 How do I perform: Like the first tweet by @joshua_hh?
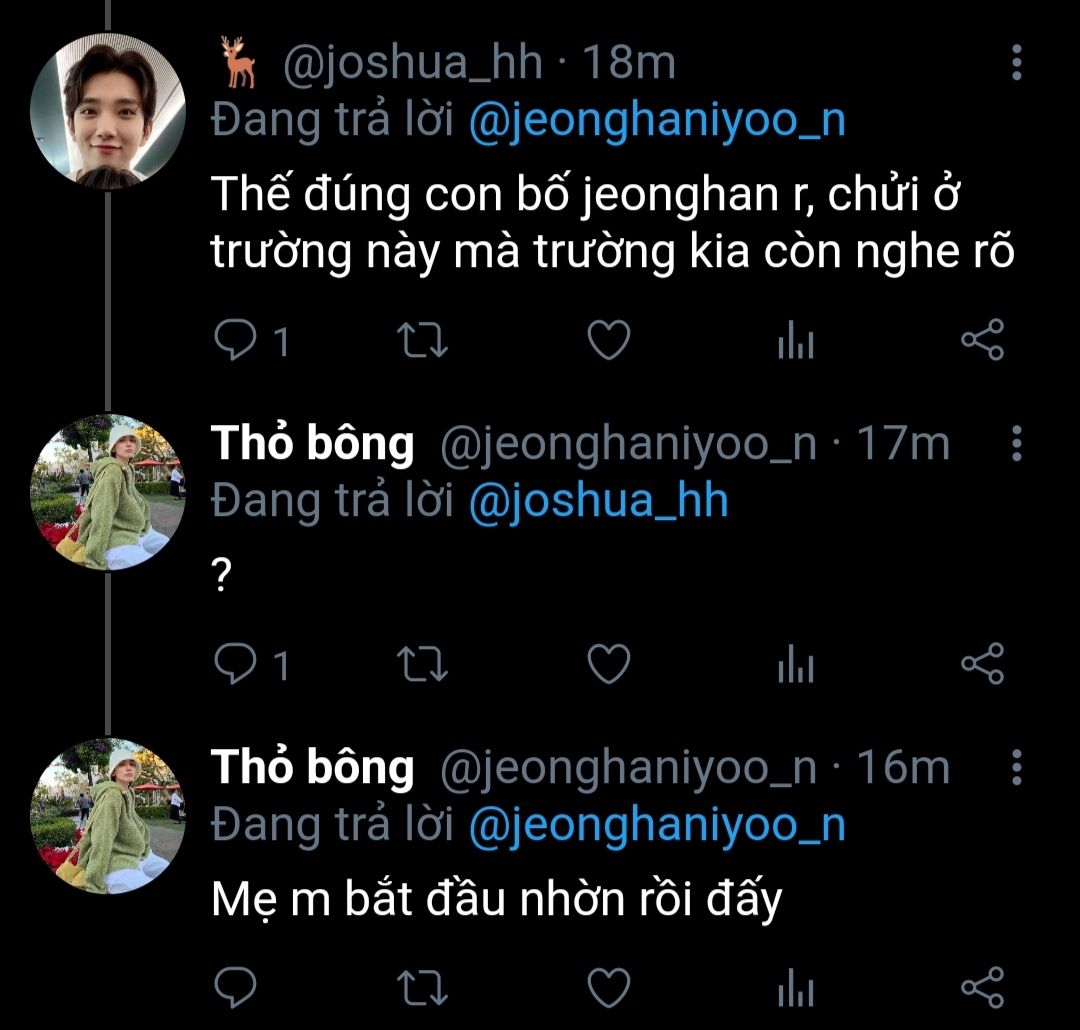click(607, 342)
